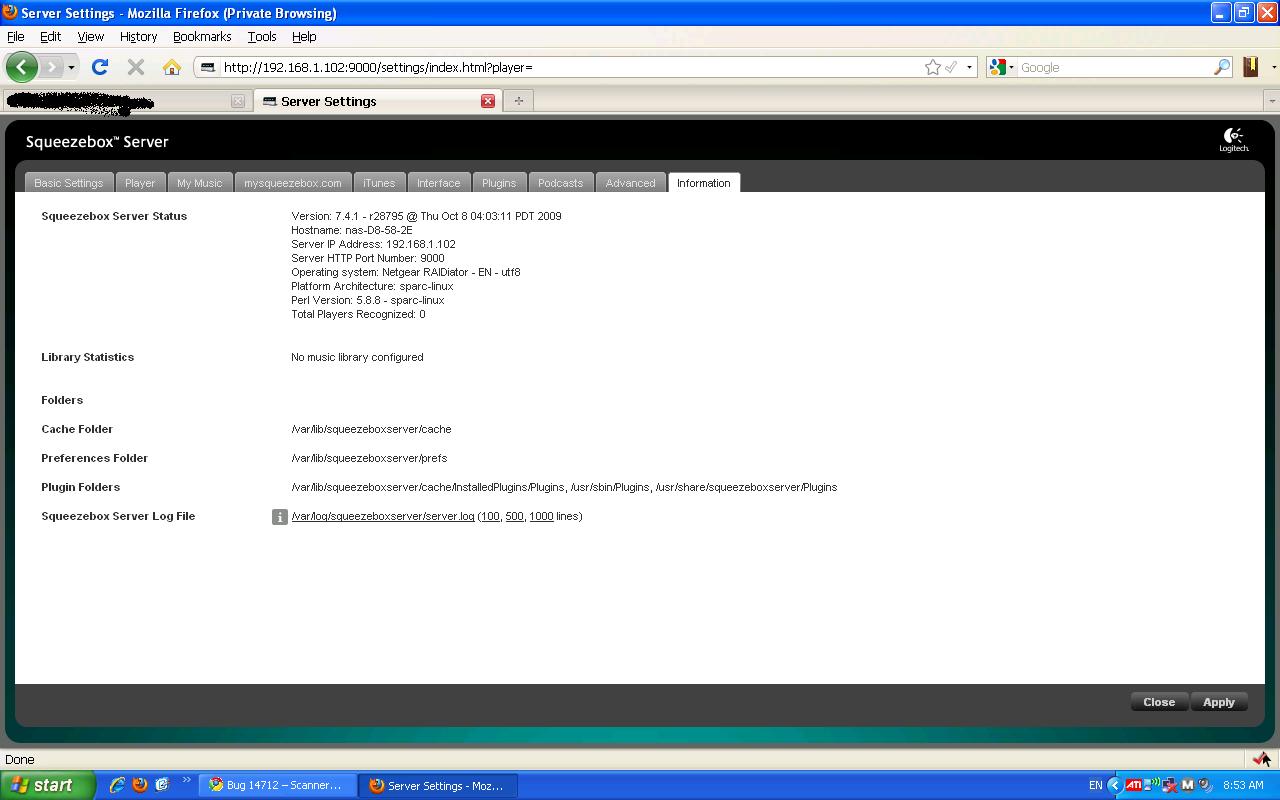Click the bookmark star in the address bar
The width and height of the screenshot is (1280, 800).
click(x=933, y=67)
